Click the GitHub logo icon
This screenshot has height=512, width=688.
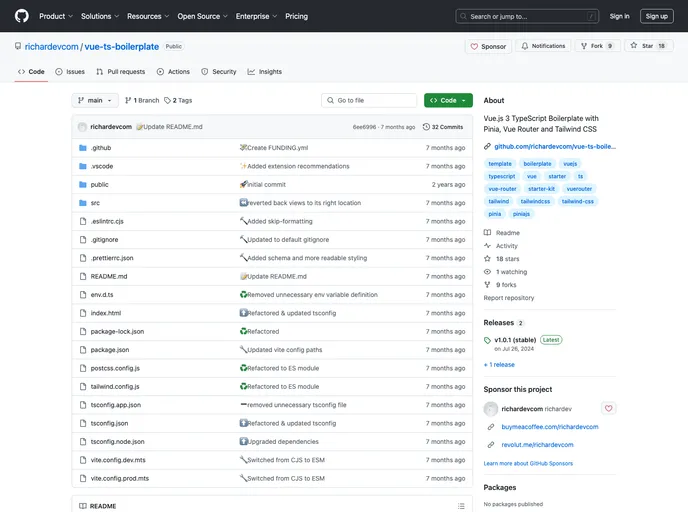tap(22, 16)
